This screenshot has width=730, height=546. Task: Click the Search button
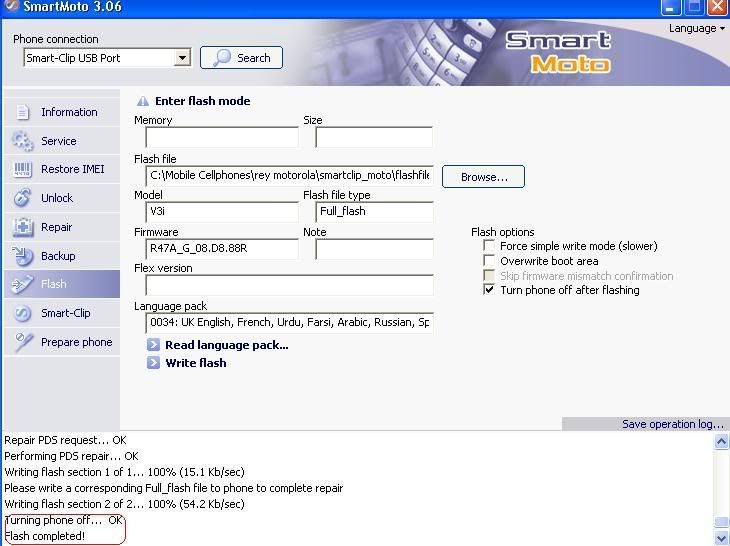(241, 58)
